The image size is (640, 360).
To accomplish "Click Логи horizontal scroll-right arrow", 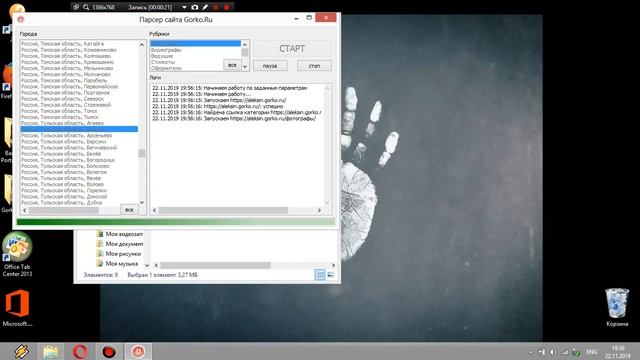I will [319, 210].
